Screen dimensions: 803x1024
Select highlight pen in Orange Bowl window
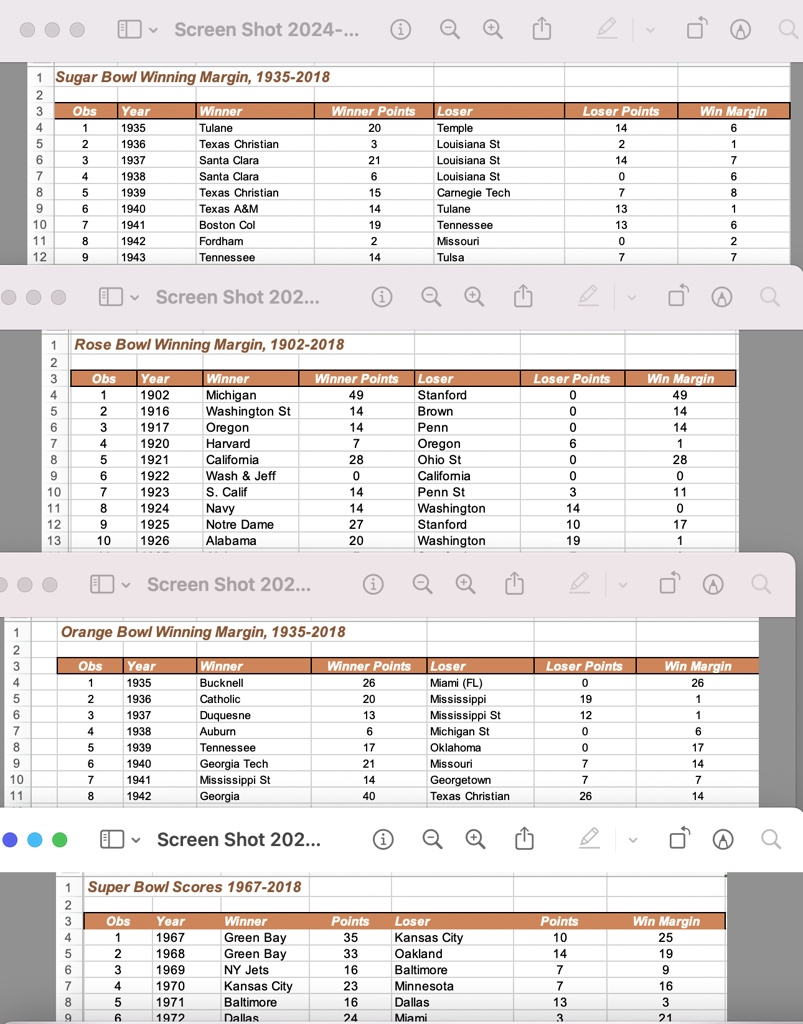coord(580,584)
